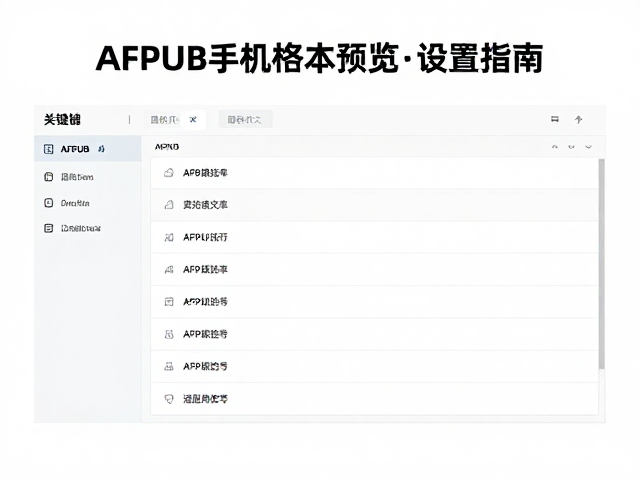The width and height of the screenshot is (640, 480).
Task: Select the AFPUB label in the sidebar
Action: [x=75, y=149]
